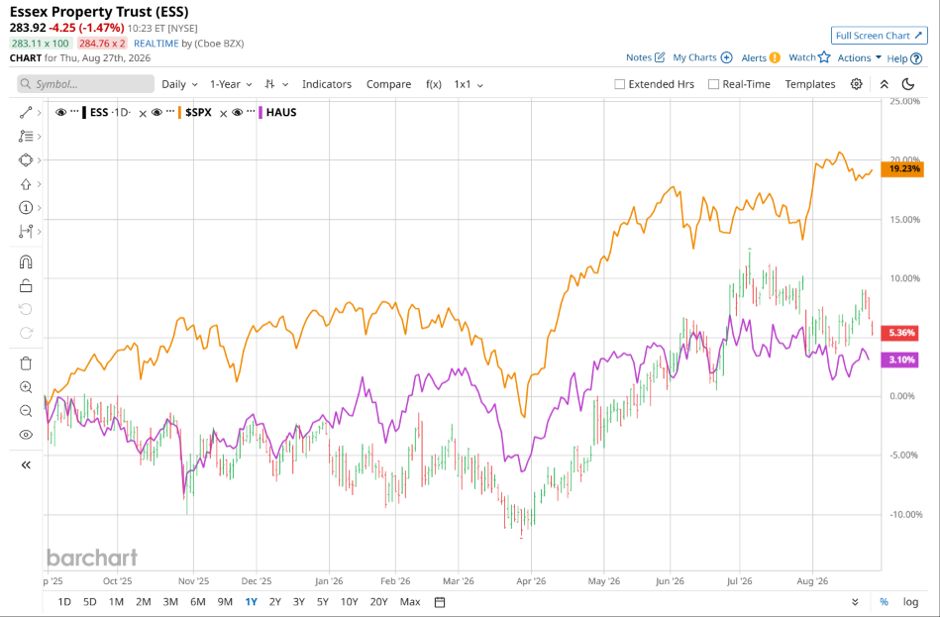Open the Templates menu
The width and height of the screenshot is (940, 617).
(810, 85)
